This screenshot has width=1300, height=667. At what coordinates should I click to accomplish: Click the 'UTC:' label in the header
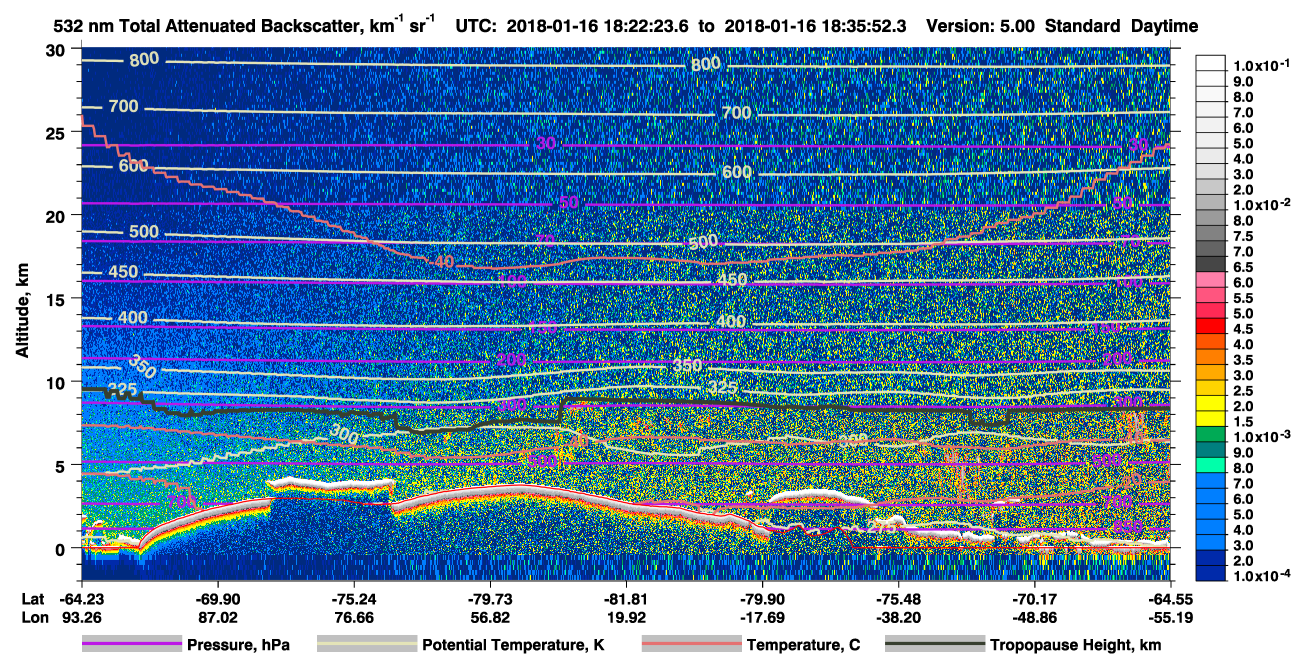pyautogui.click(x=475, y=27)
